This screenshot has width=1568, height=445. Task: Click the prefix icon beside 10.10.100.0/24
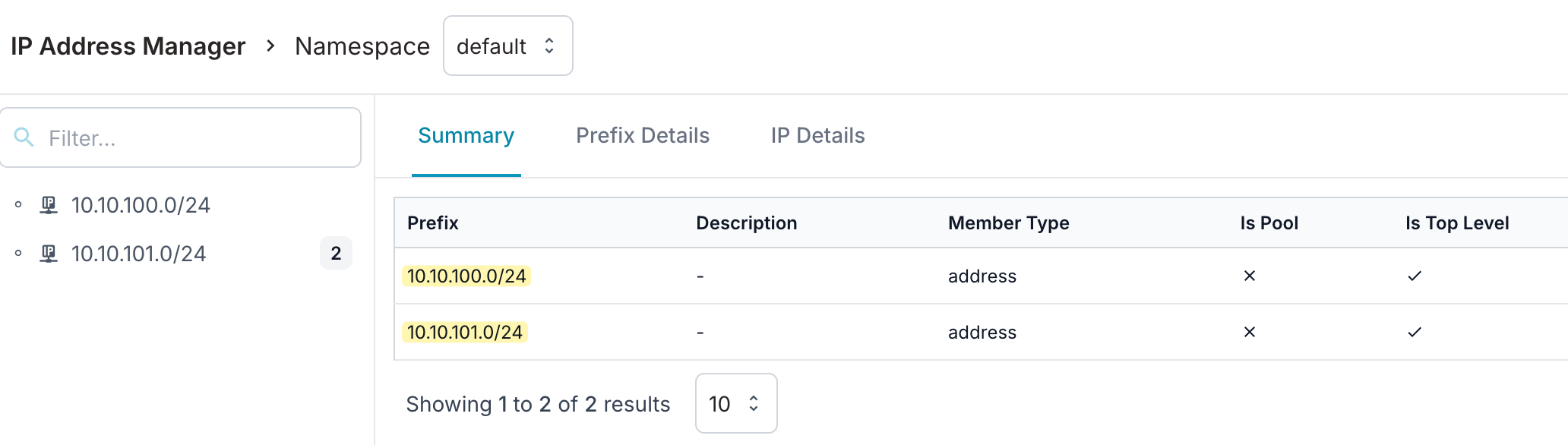49,205
